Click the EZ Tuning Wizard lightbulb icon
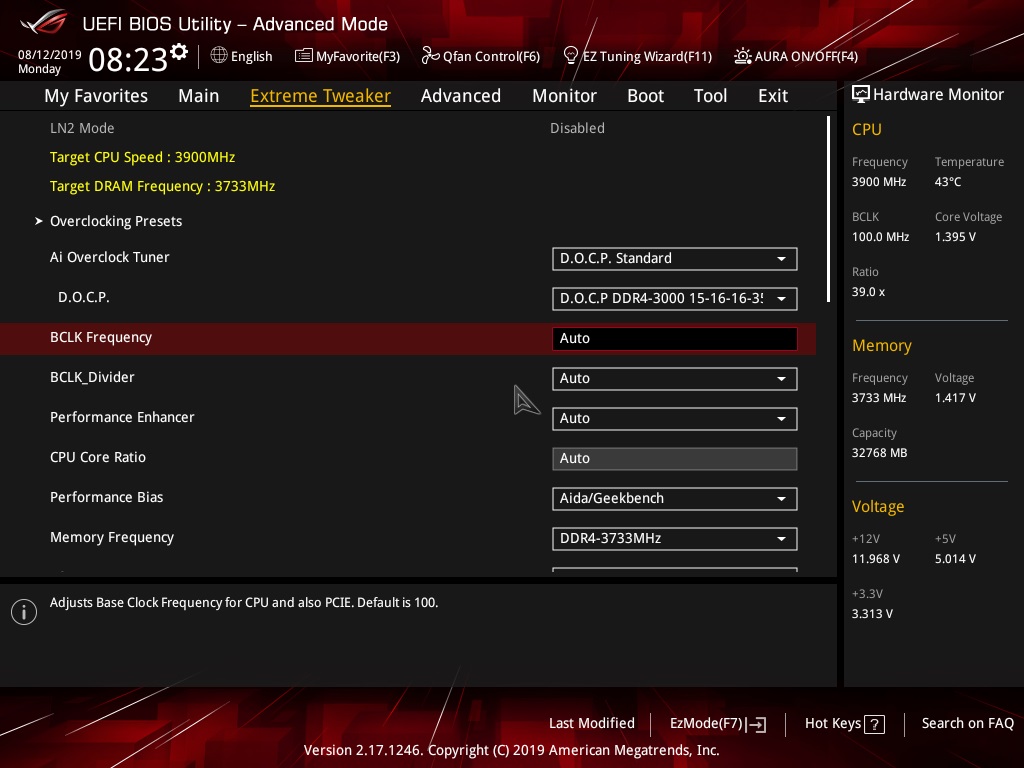The height and width of the screenshot is (768, 1024). pos(571,56)
